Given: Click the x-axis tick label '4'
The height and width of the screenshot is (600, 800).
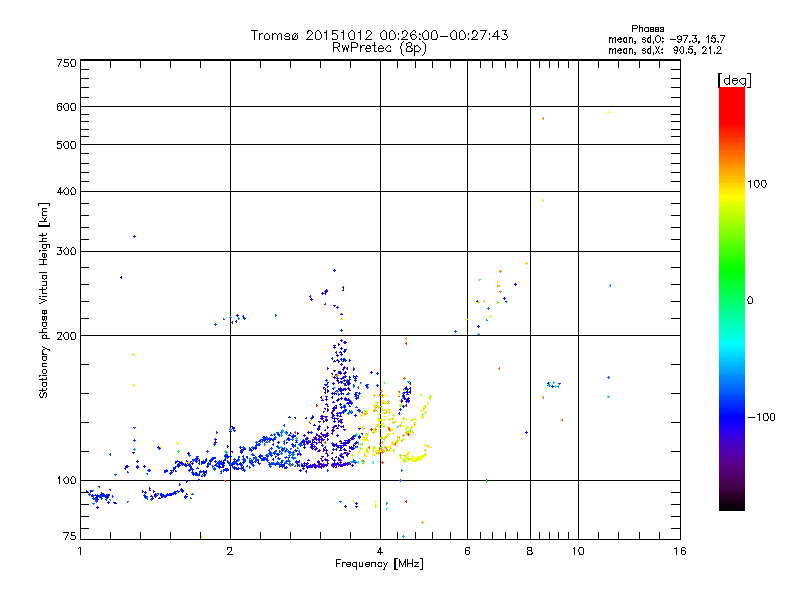Looking at the screenshot, I should click(380, 551).
